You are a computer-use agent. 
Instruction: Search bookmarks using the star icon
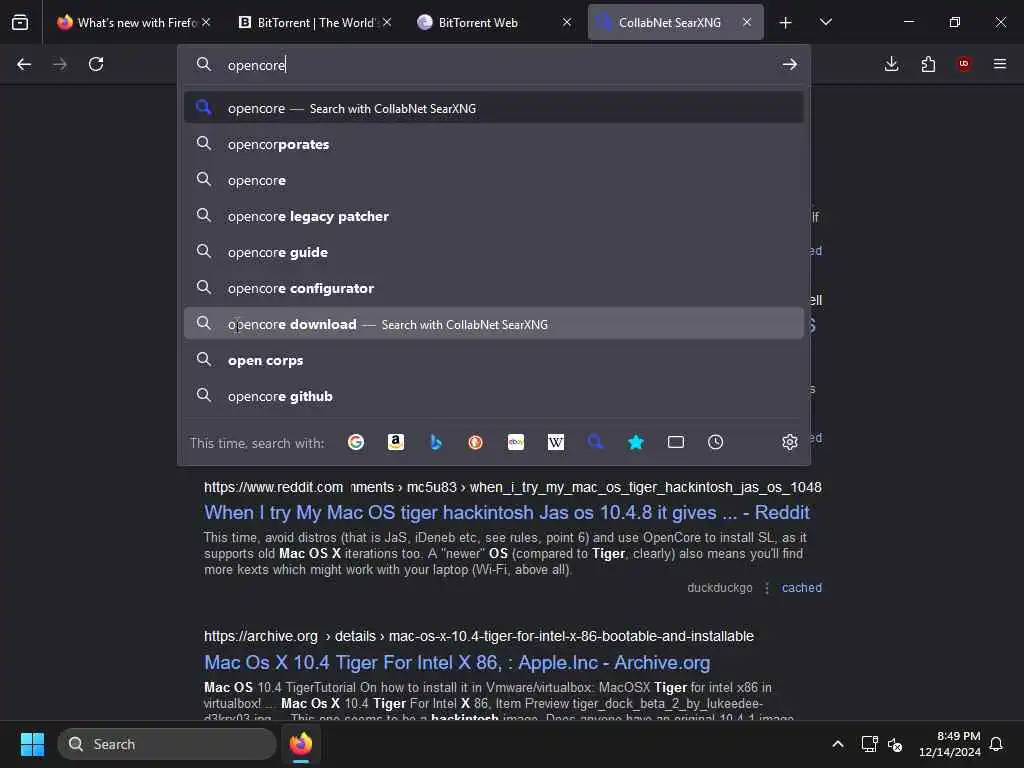tap(635, 442)
